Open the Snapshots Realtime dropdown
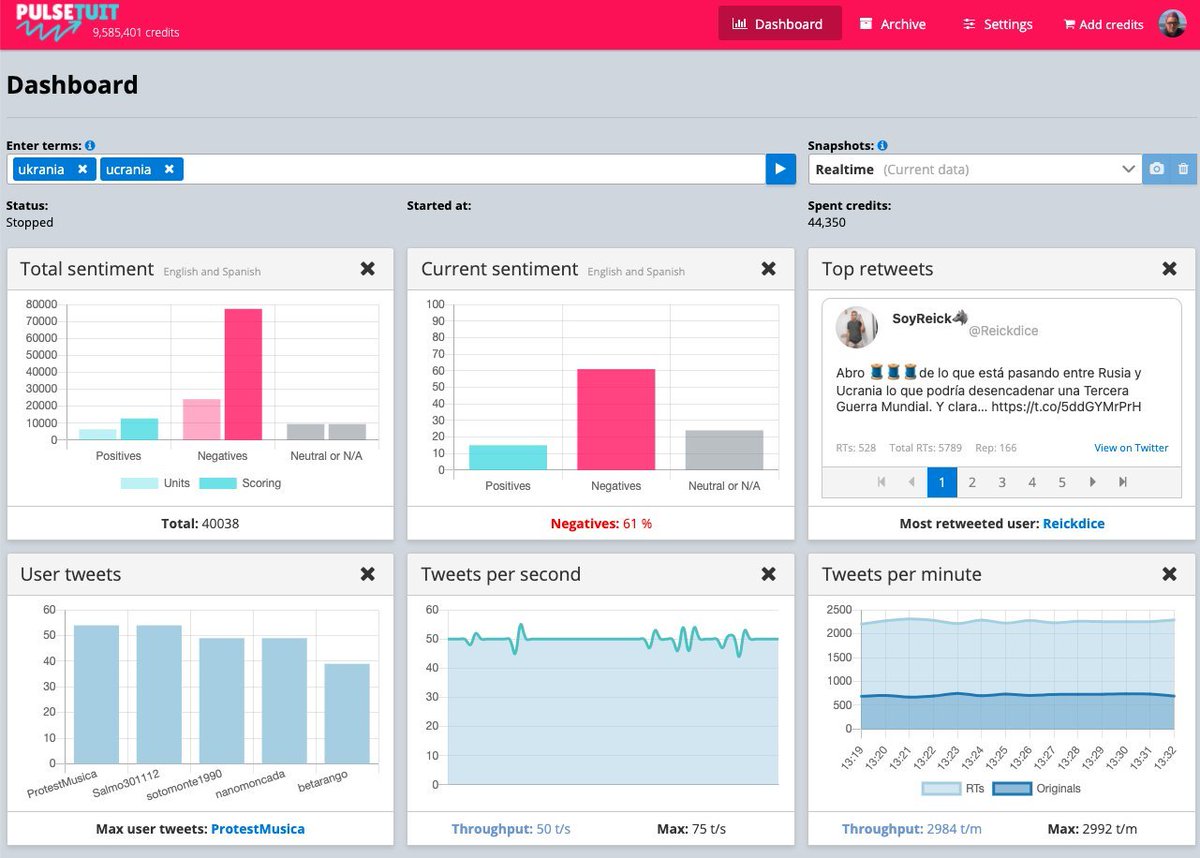 pyautogui.click(x=975, y=169)
